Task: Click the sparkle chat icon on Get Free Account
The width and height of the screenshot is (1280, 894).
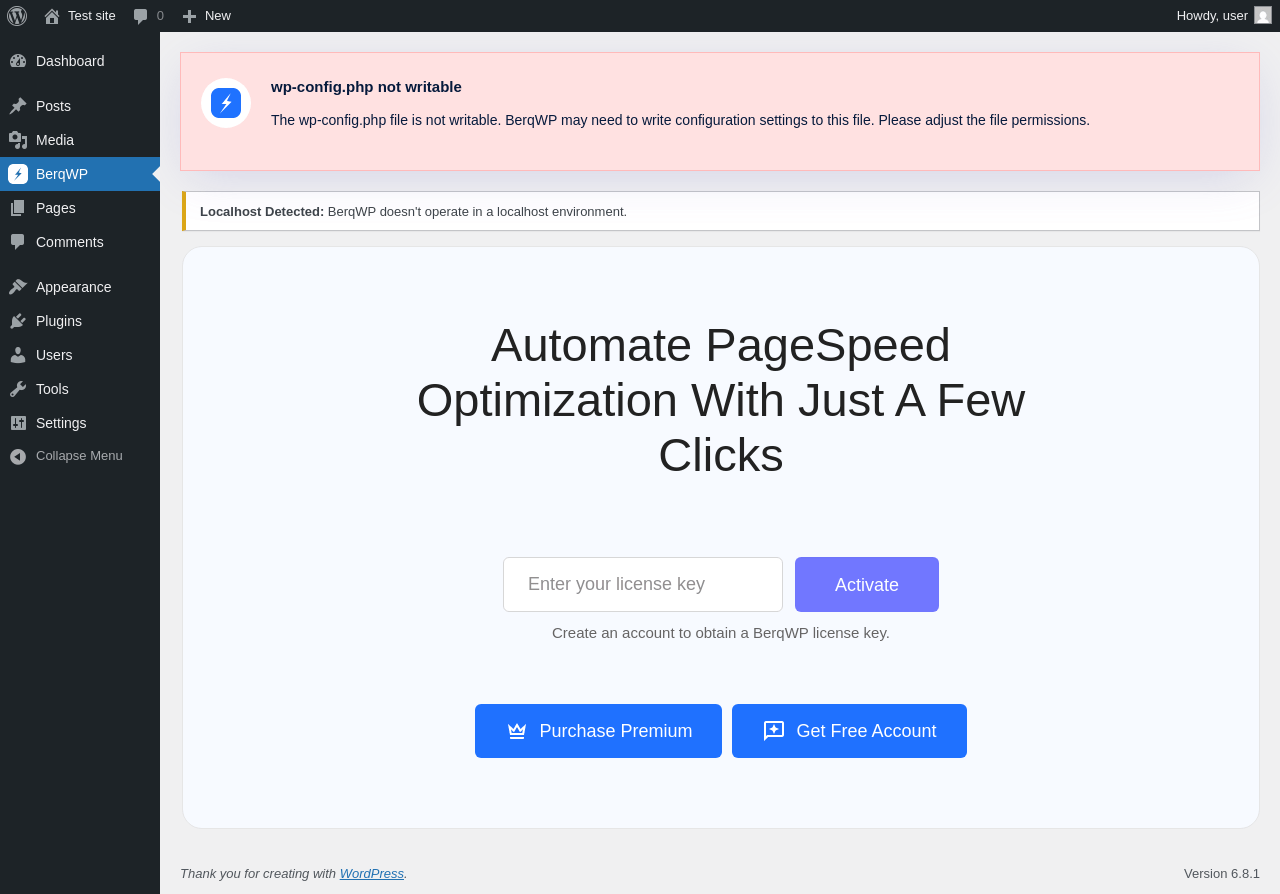Action: tap(774, 731)
